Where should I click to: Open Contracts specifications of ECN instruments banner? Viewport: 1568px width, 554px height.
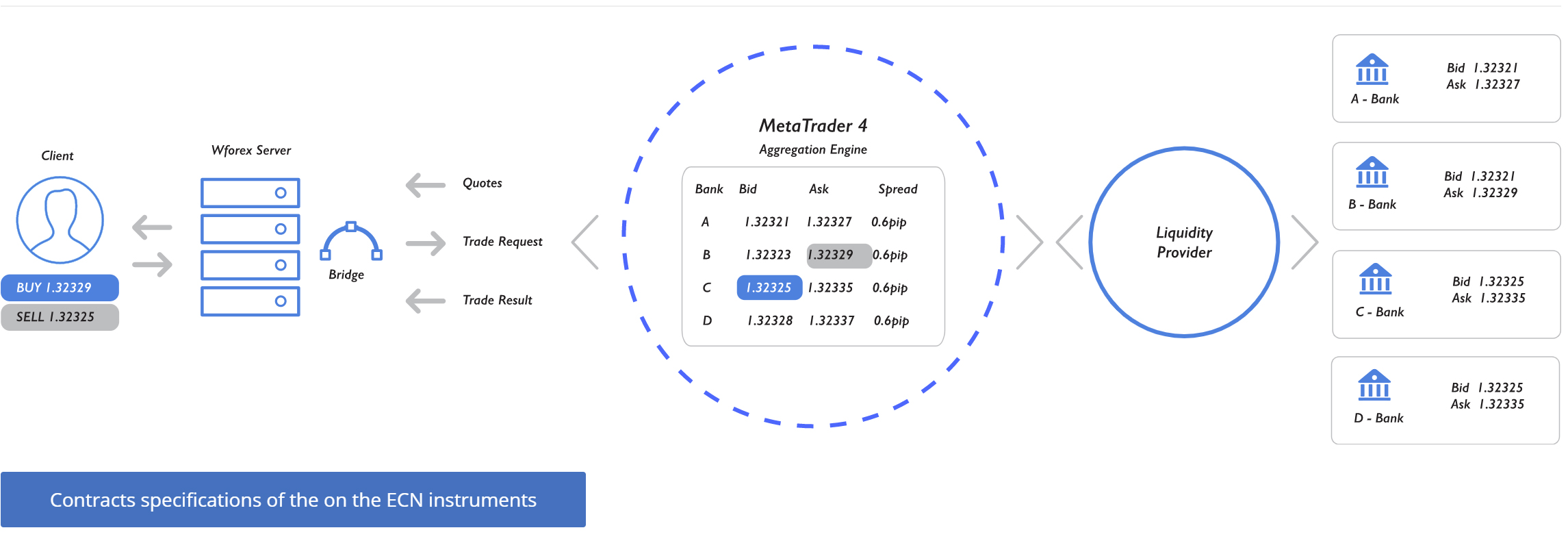pyautogui.click(x=293, y=499)
